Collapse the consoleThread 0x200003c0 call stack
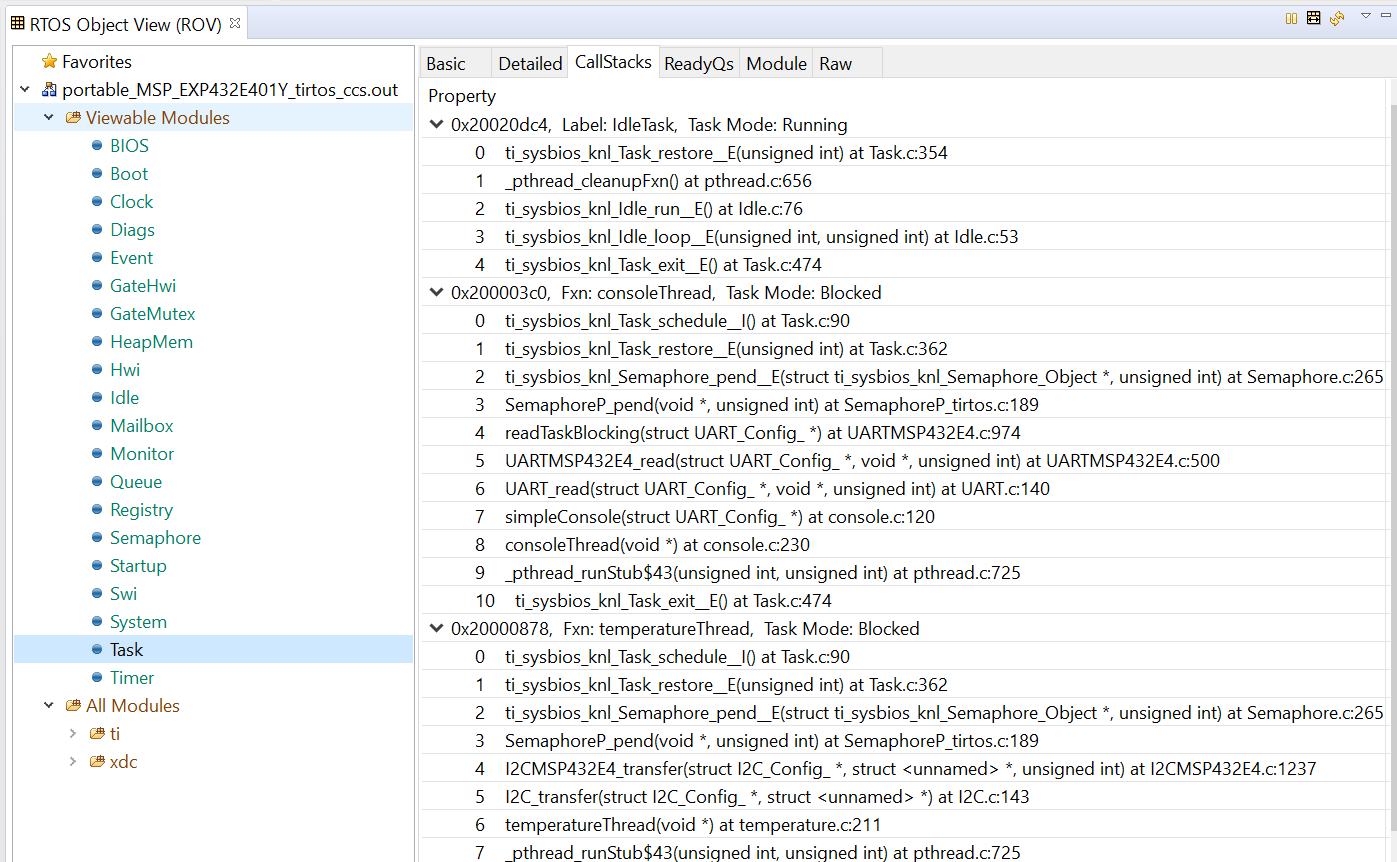The height and width of the screenshot is (862, 1397). 435,293
